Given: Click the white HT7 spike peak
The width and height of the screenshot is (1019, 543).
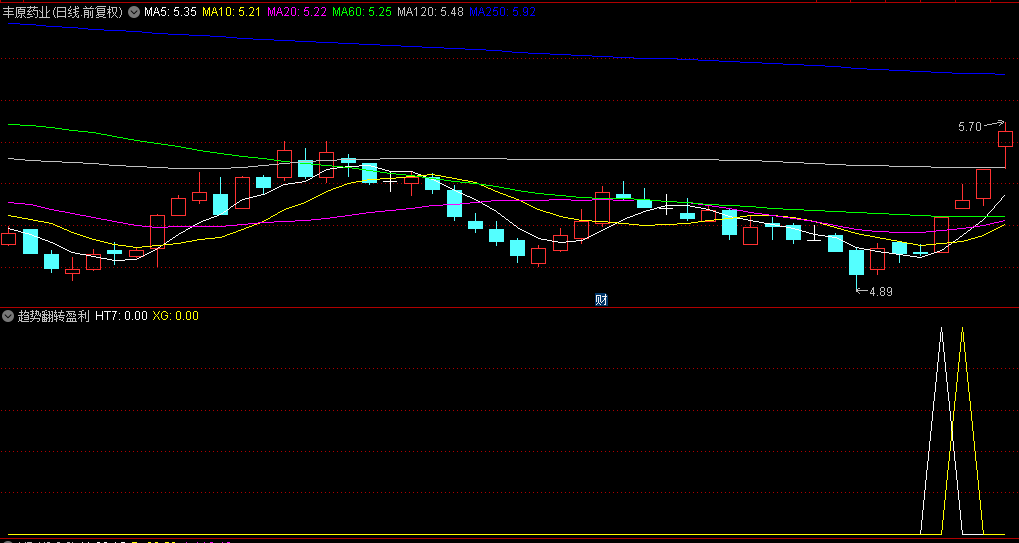Looking at the screenshot, I should tap(941, 329).
